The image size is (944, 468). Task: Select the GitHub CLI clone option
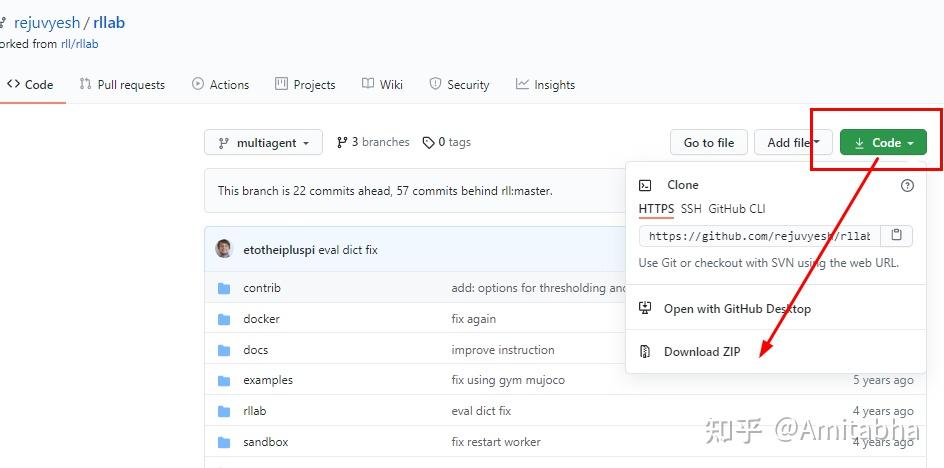click(736, 209)
